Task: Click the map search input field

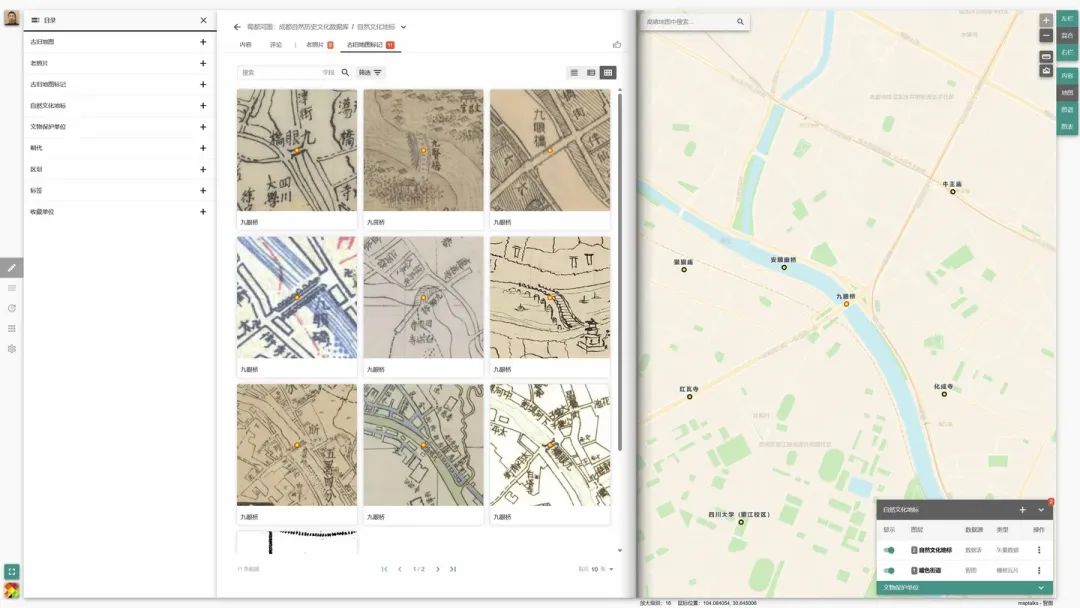Action: (690, 21)
